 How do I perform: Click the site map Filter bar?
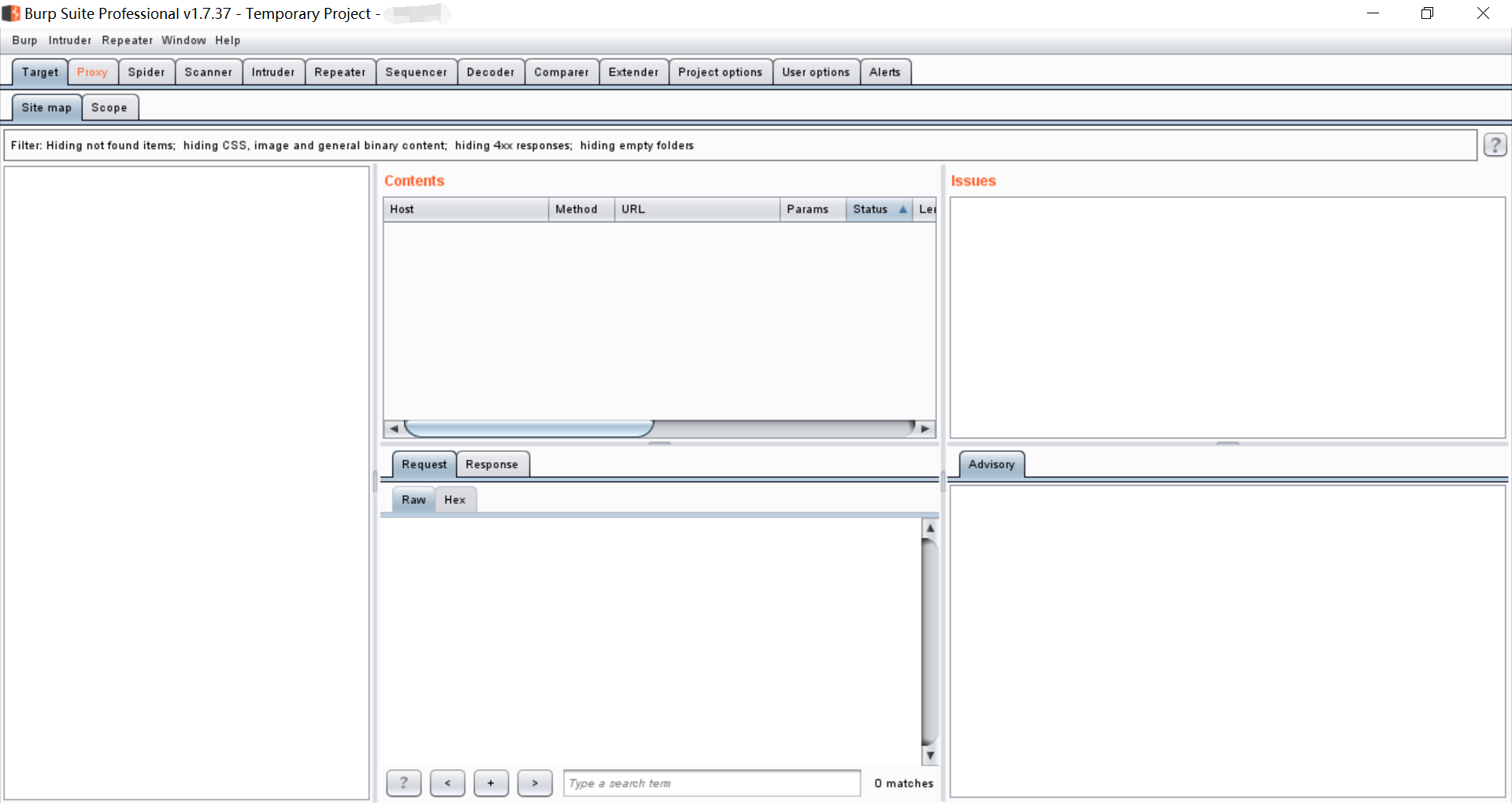tap(740, 146)
